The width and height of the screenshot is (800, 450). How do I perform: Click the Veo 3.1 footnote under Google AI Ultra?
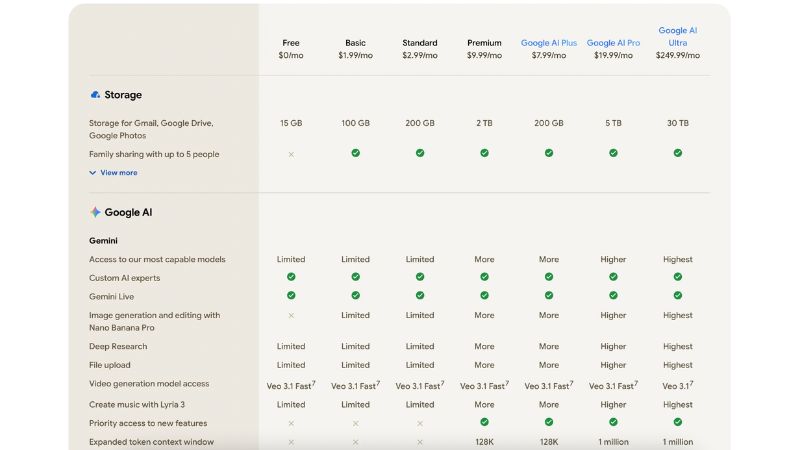coord(691,381)
